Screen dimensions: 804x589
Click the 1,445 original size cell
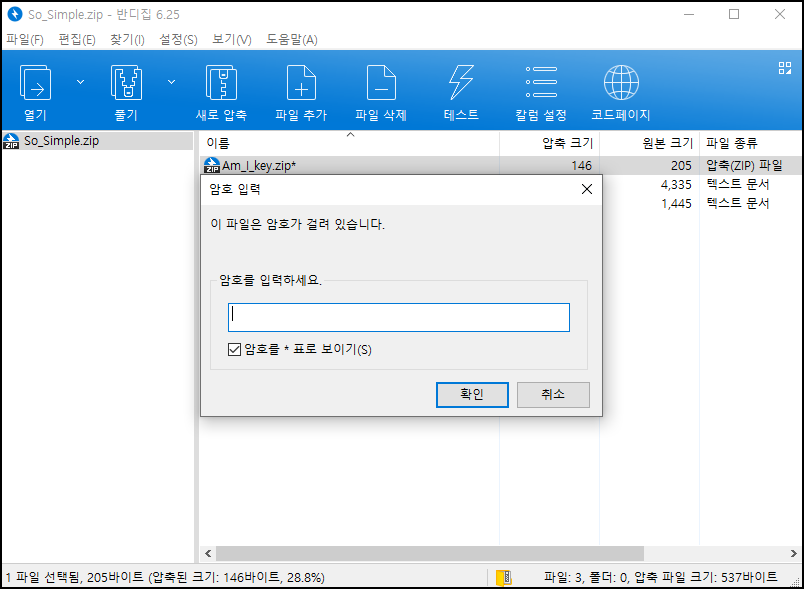pos(676,204)
